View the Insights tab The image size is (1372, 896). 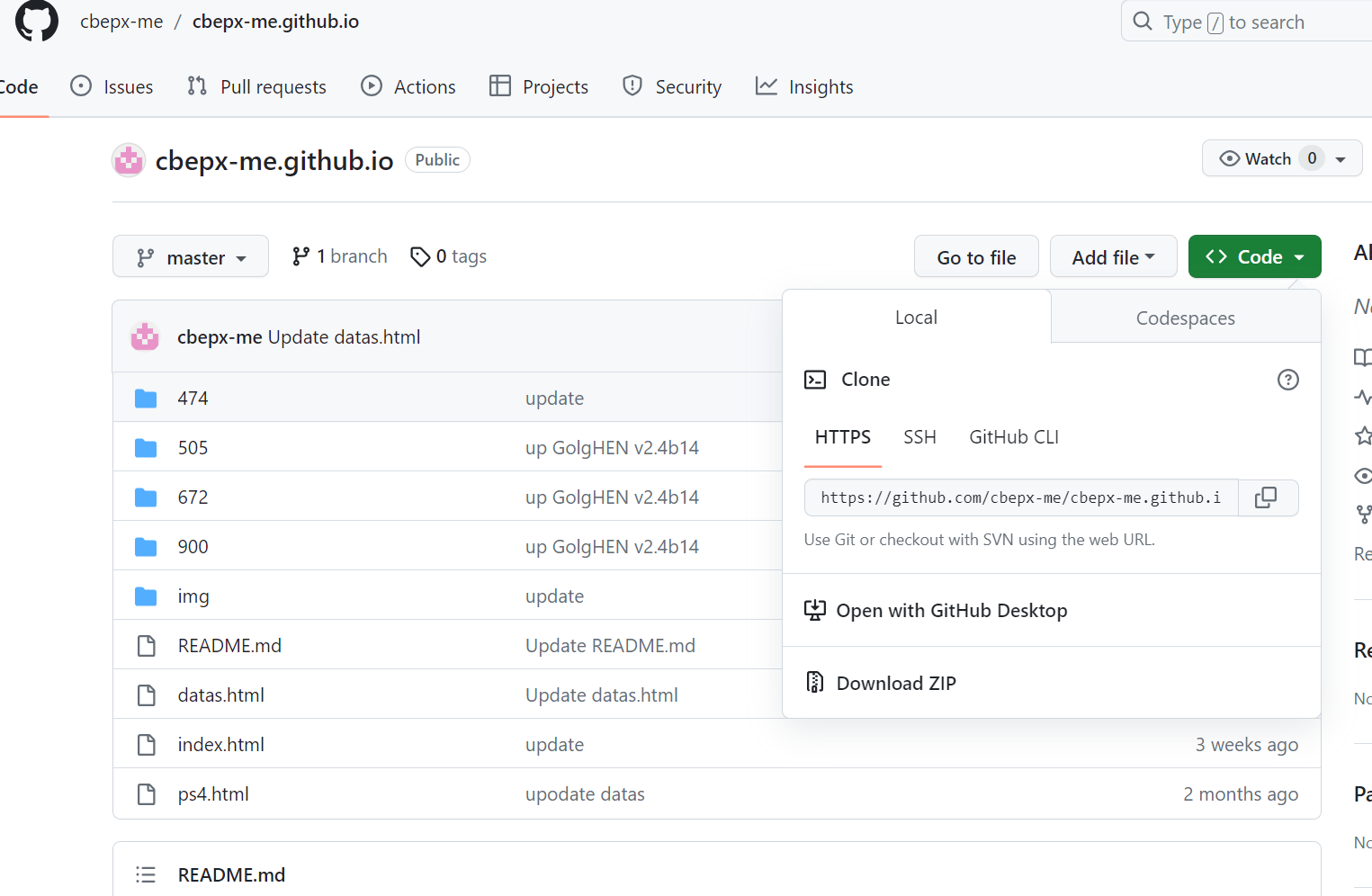804,87
